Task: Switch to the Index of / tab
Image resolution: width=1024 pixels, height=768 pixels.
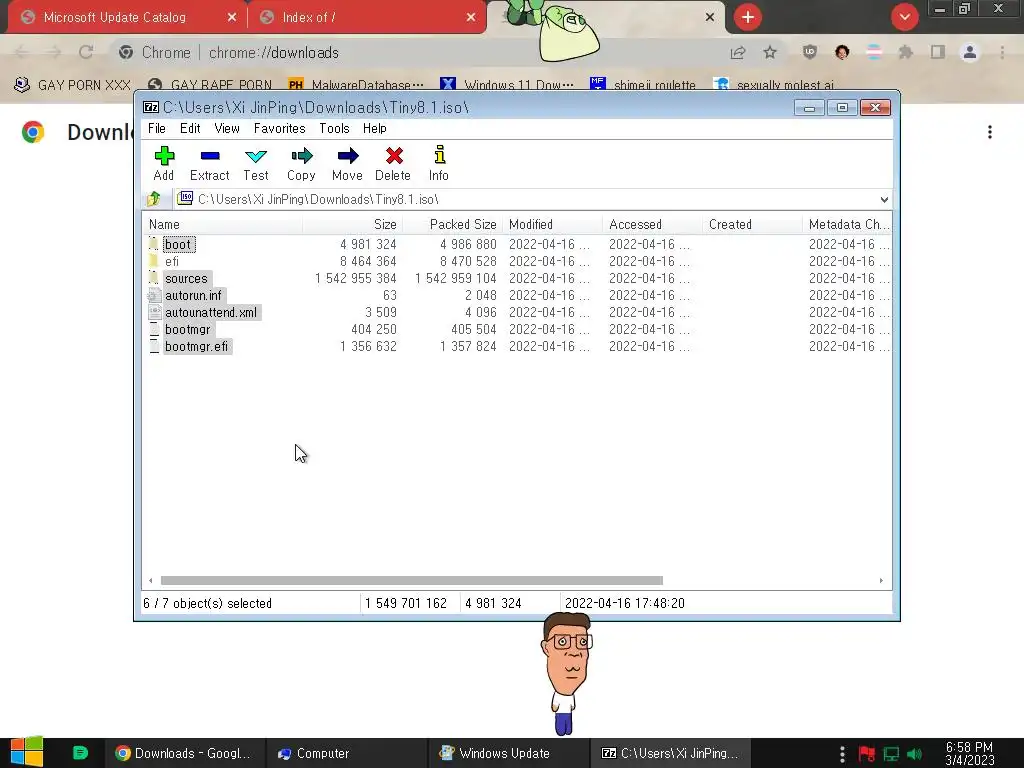Action: (x=366, y=17)
